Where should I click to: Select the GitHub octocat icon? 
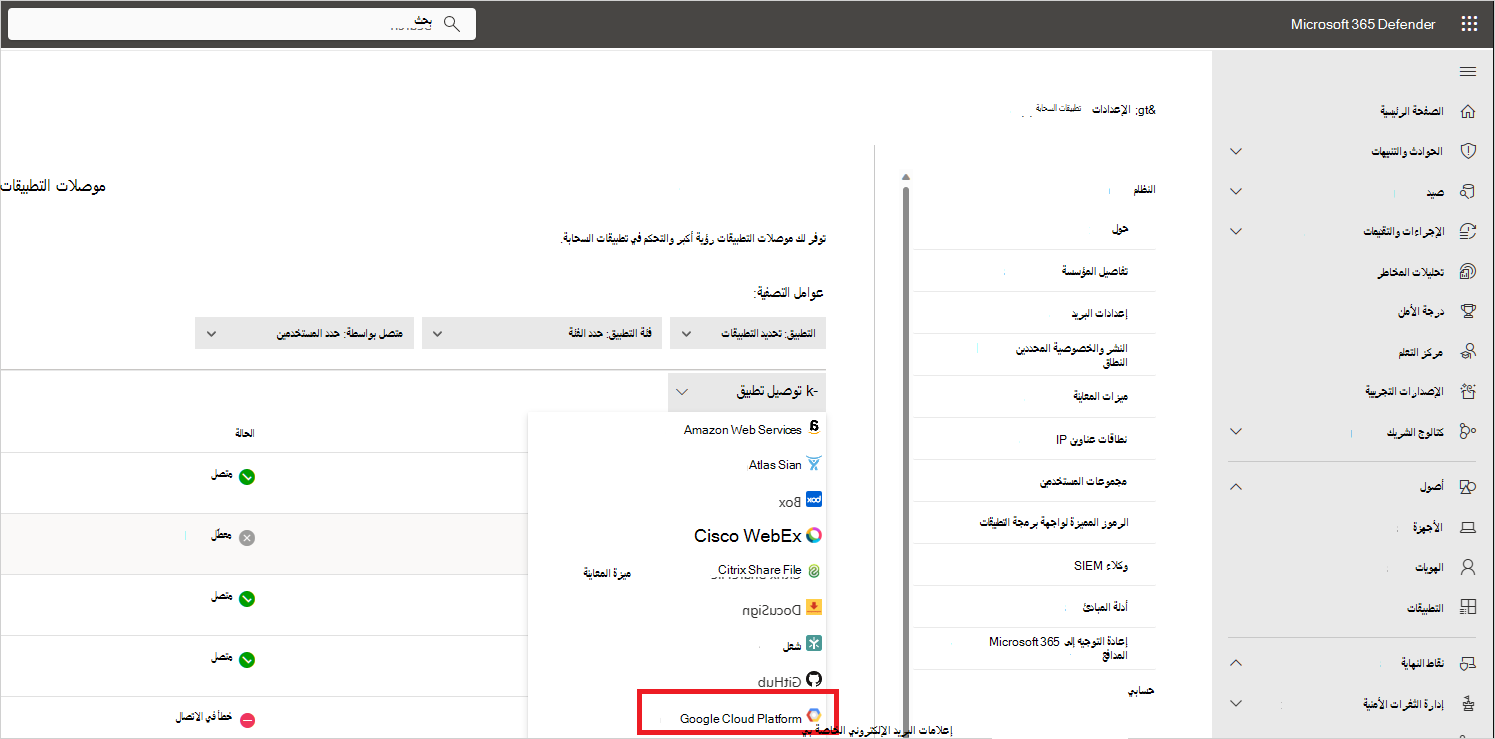[814, 680]
